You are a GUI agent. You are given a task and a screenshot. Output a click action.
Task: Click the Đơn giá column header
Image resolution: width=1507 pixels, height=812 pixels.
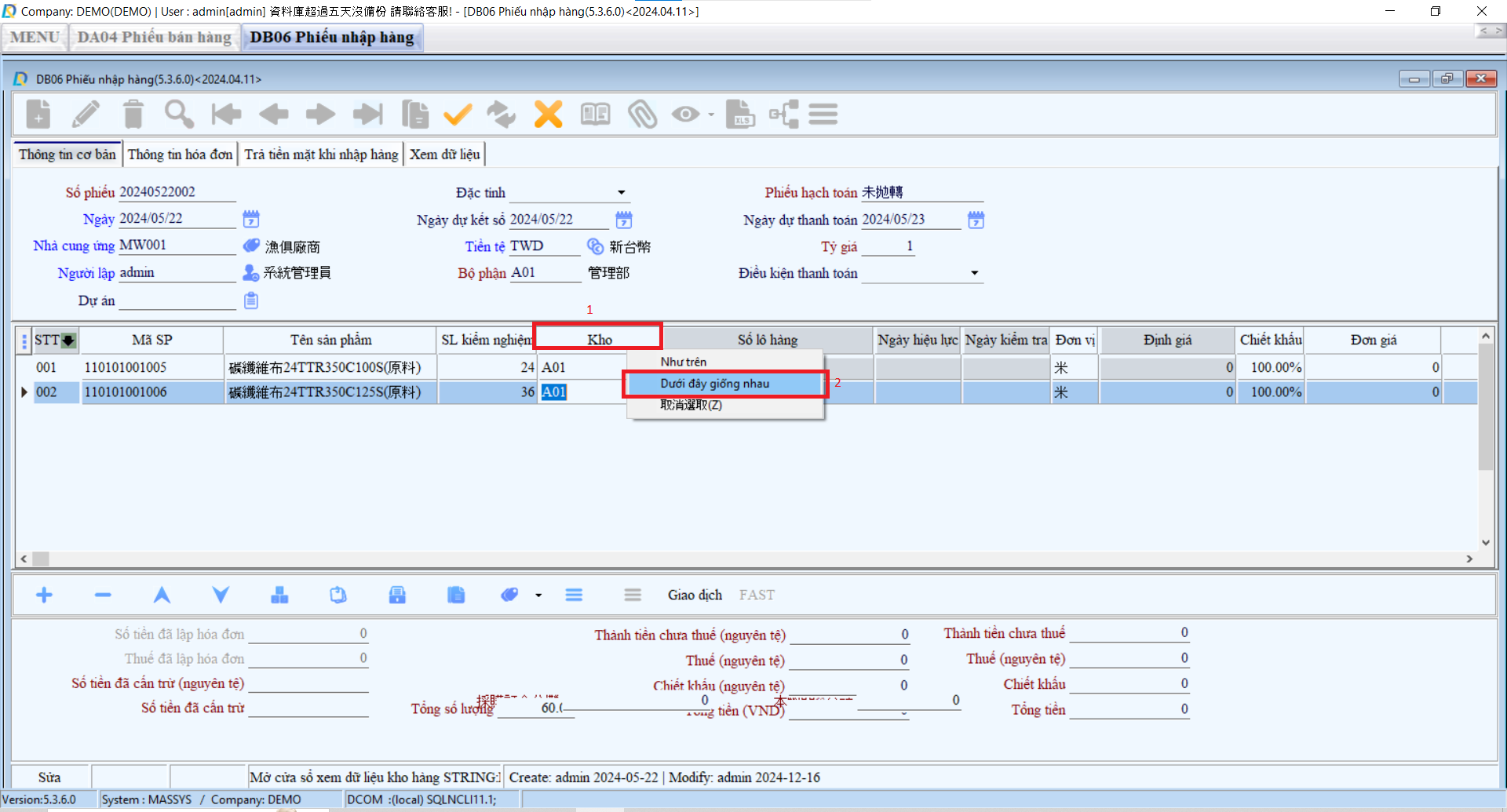[x=1373, y=340]
